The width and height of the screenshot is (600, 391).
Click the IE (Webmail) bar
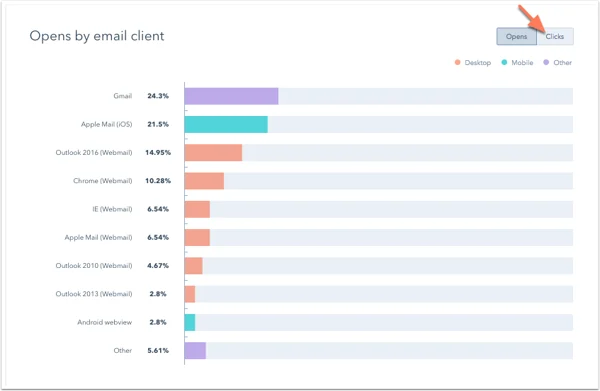click(197, 209)
